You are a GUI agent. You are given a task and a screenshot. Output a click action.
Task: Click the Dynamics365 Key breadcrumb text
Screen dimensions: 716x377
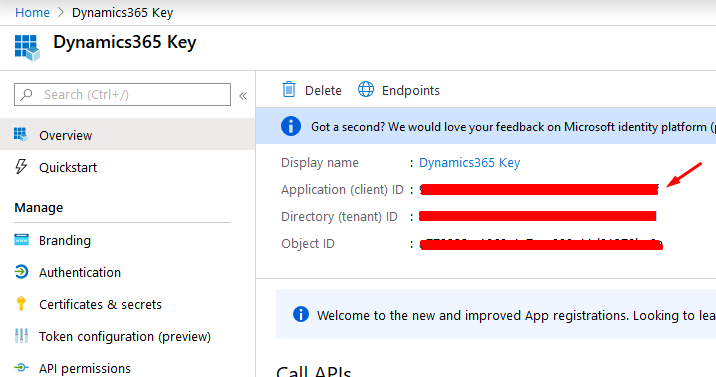122,12
